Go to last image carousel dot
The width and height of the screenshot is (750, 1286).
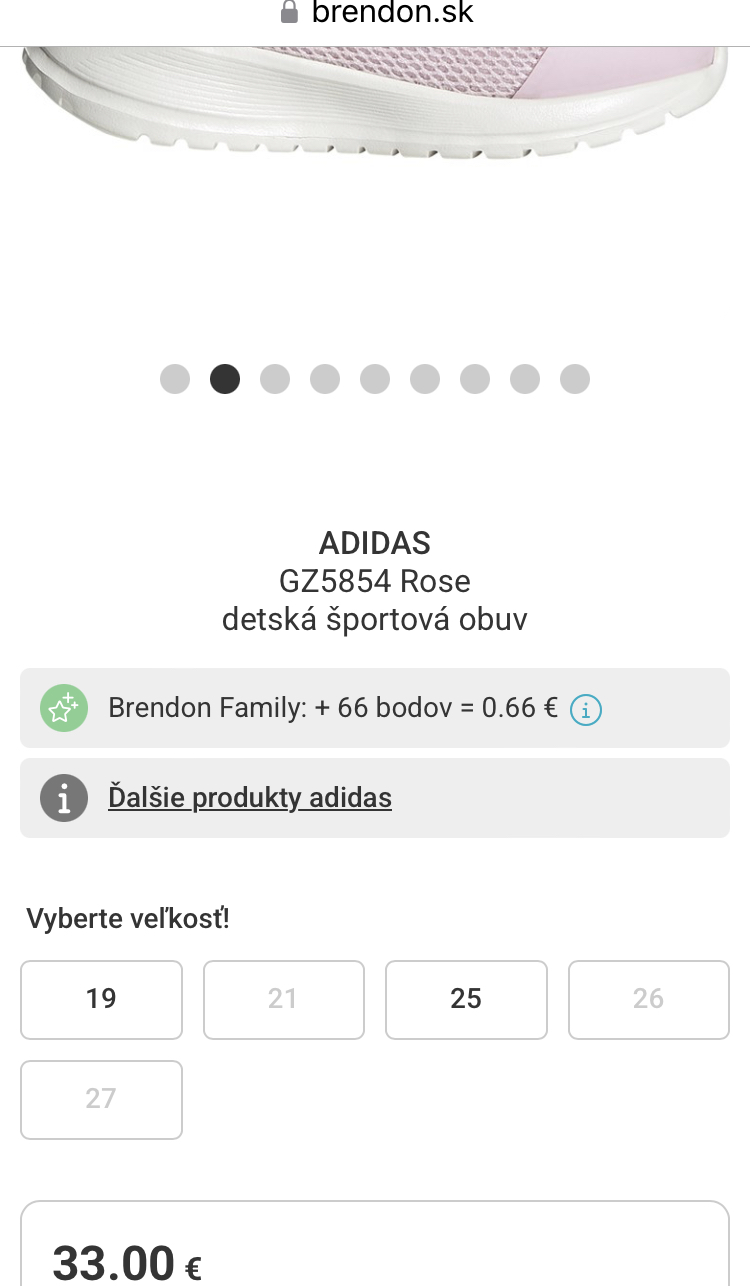pyautogui.click(x=575, y=379)
